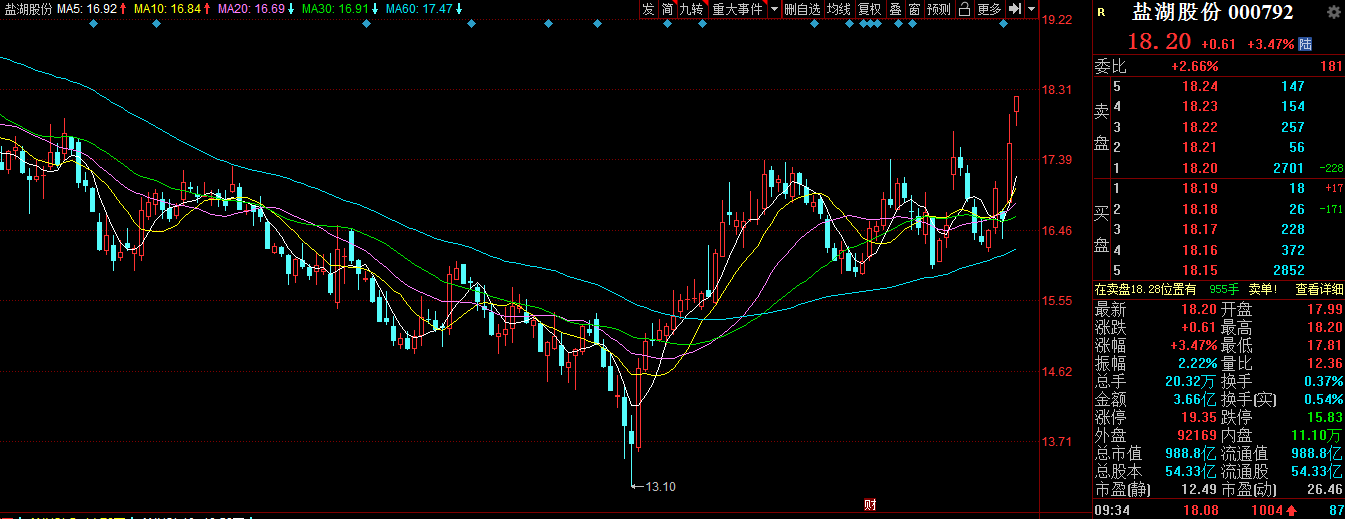
Task: Click the 盐湖股份 chart title label
Action: tap(28, 8)
